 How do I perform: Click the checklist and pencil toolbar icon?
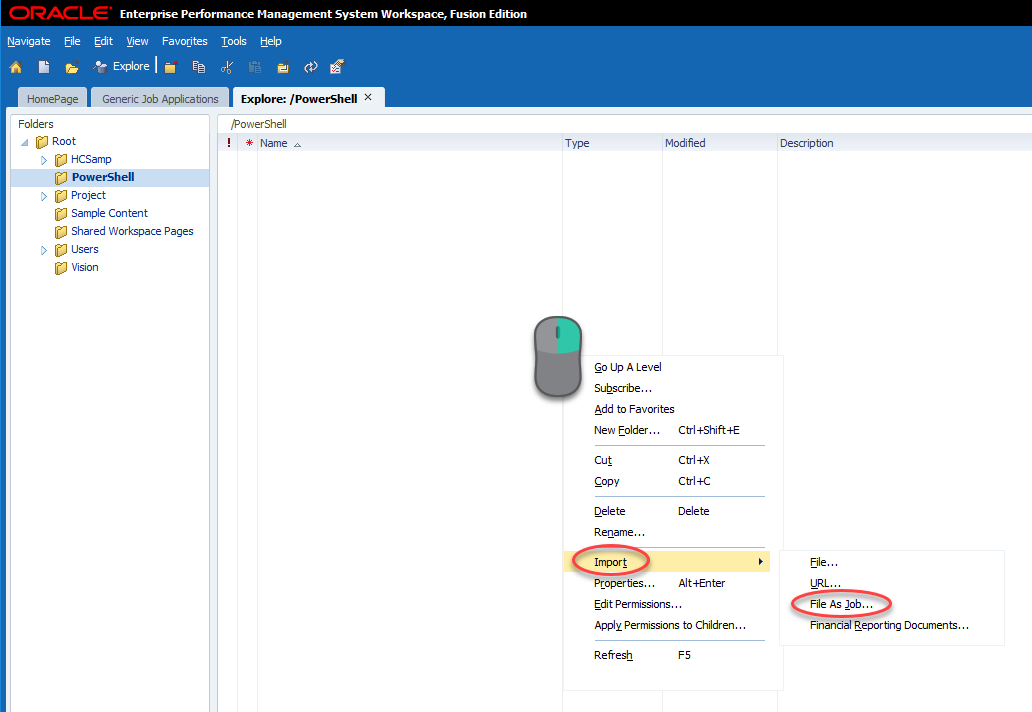coord(338,67)
